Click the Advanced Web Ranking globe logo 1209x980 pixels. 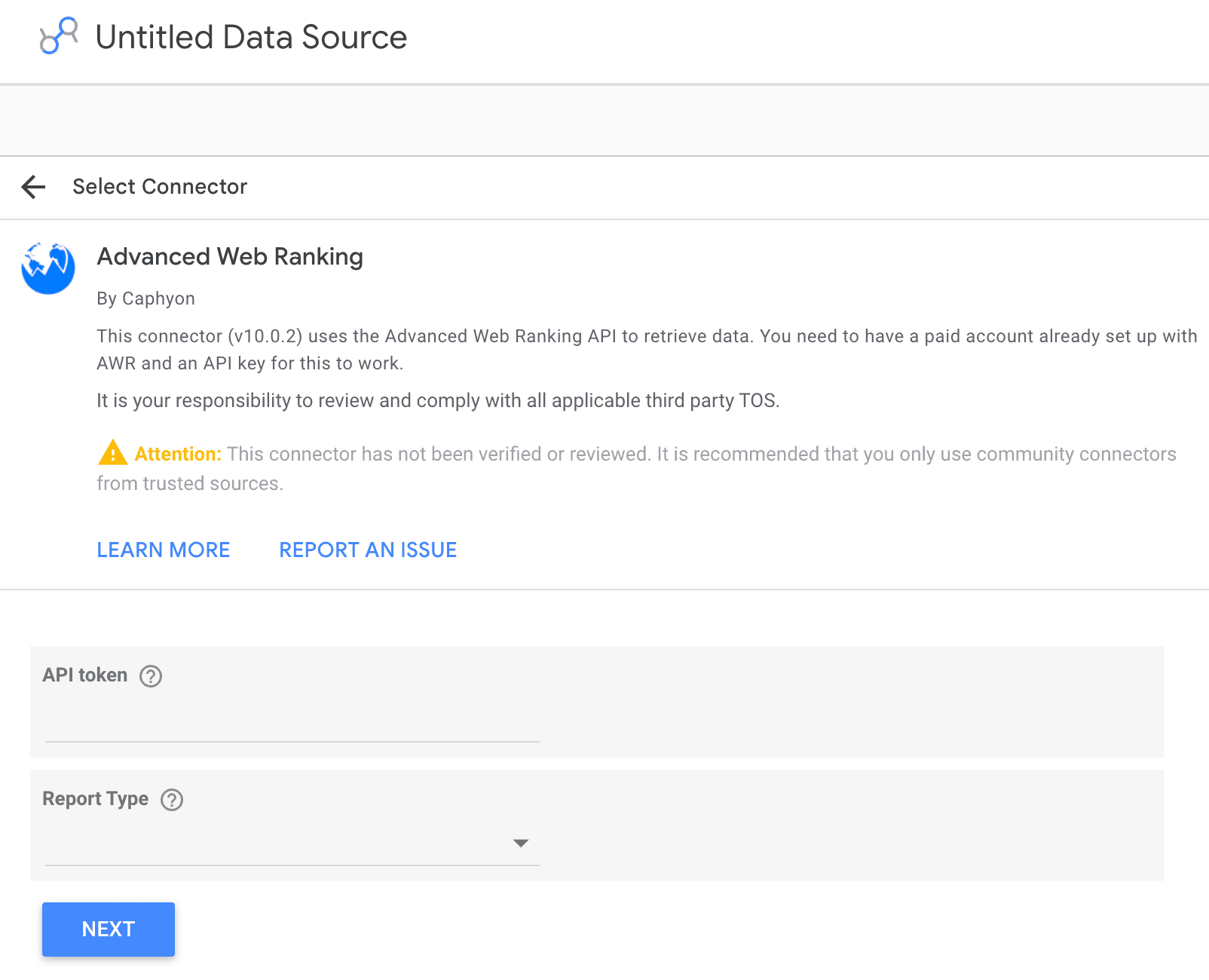pyautogui.click(x=48, y=268)
